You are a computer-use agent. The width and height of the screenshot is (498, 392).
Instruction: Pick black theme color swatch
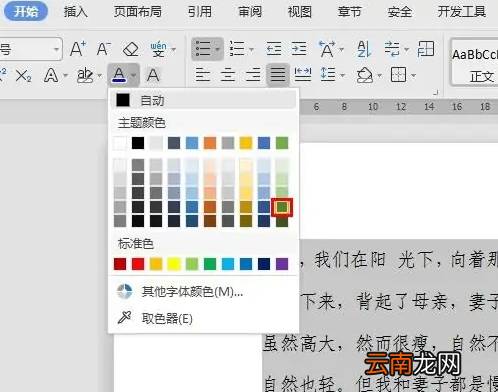point(138,143)
